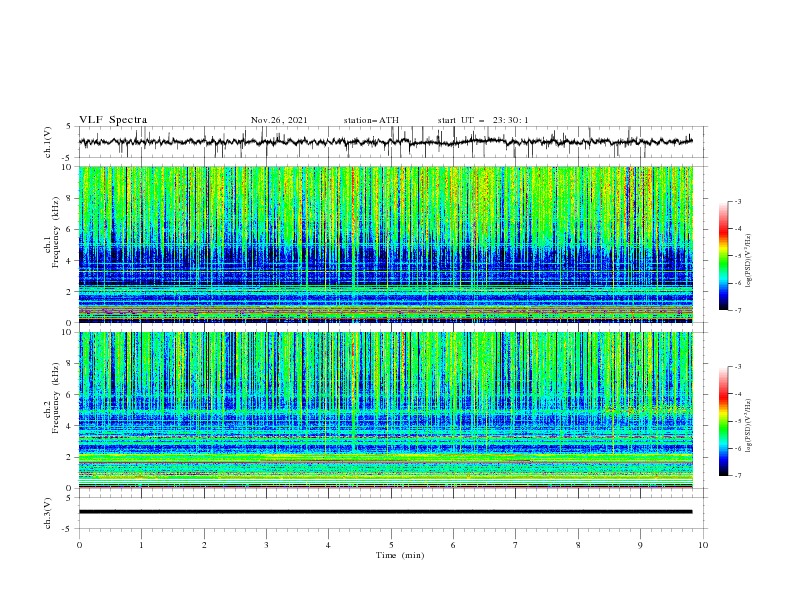Click ch.1 log(PSD) color bar title
Viewport: 792px width, 612px height.
(748, 261)
